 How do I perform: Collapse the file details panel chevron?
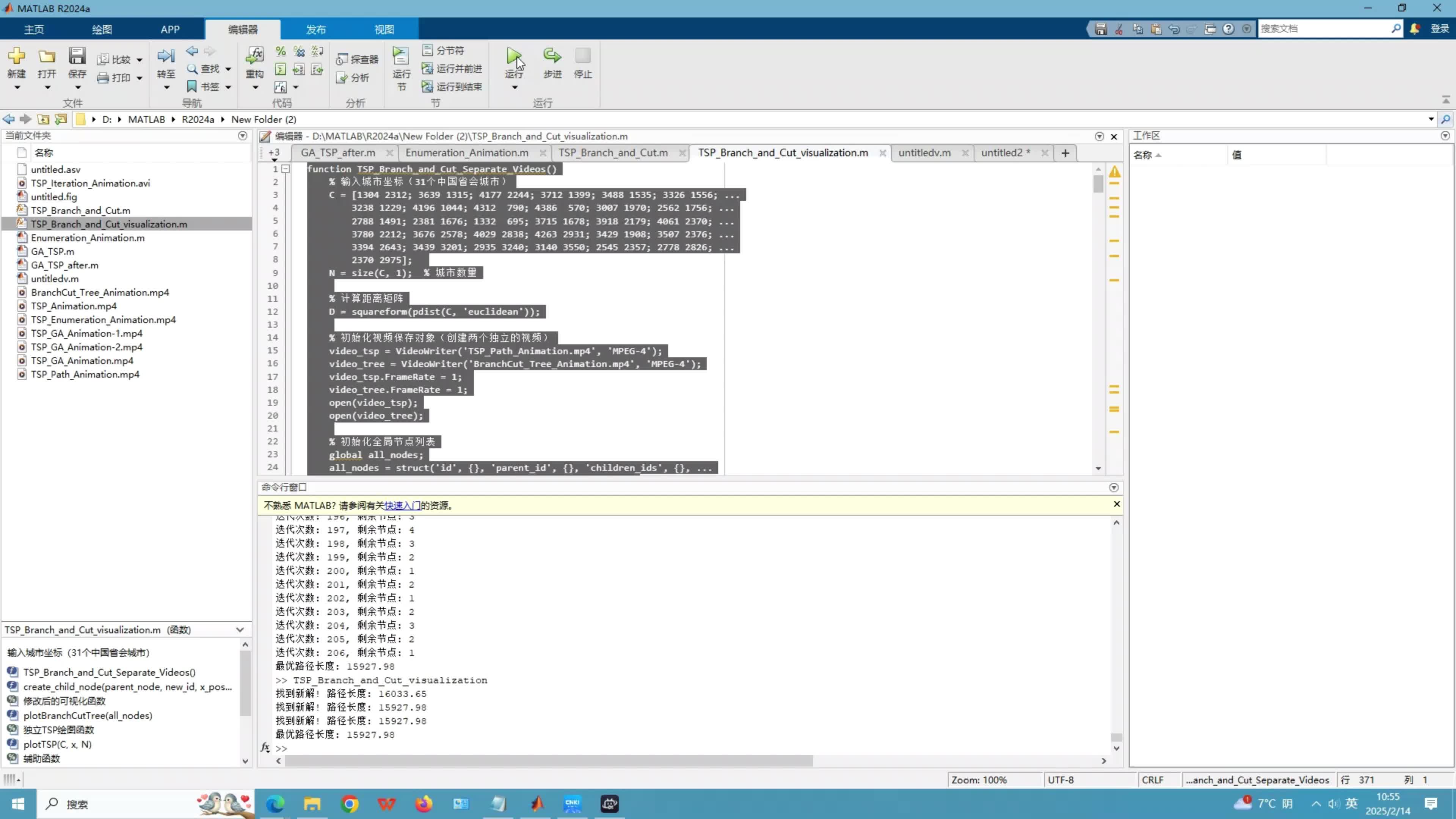[x=240, y=630]
